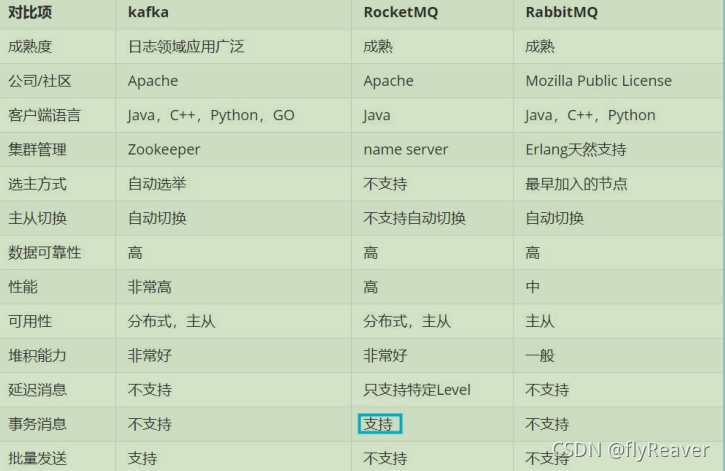Click "不支持" in RocketMQ's 选主方式 row

(385, 184)
